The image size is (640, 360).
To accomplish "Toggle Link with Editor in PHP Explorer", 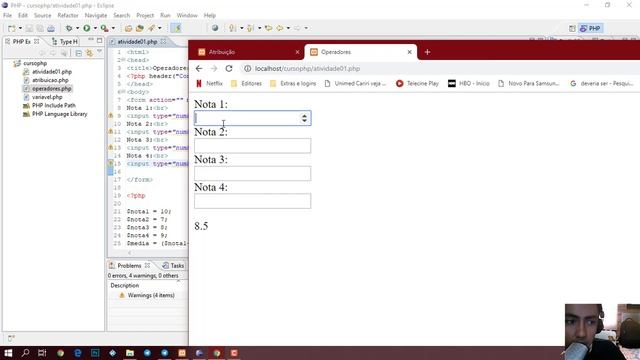I will pyautogui.click(x=89, y=53).
